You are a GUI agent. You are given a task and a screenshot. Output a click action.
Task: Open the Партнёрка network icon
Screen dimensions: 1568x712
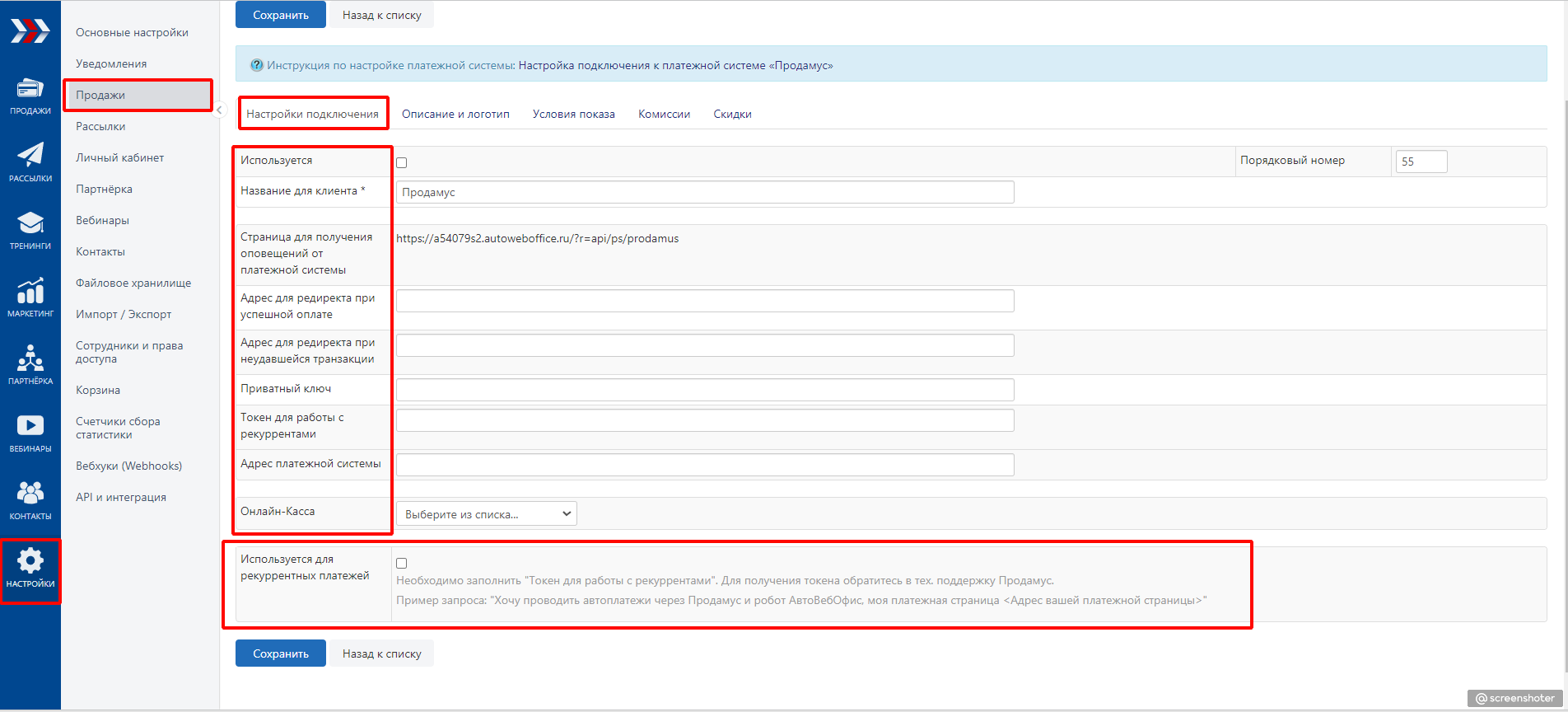click(30, 358)
